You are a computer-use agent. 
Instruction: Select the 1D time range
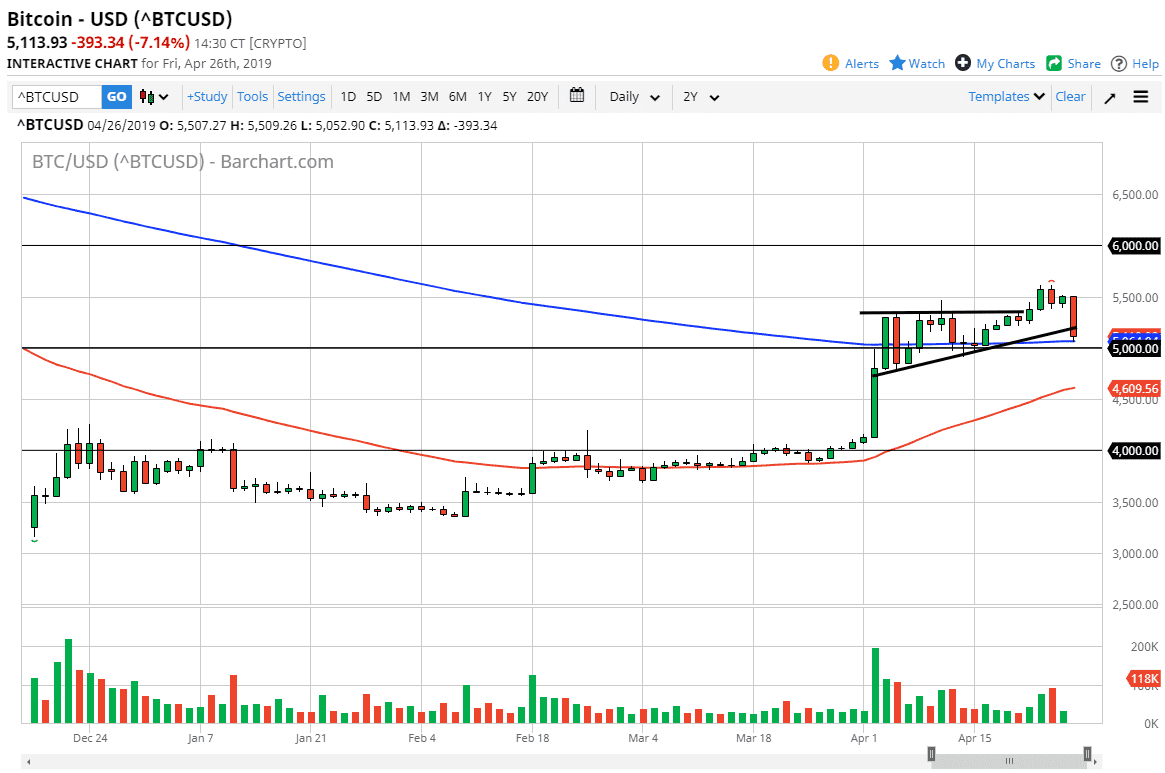(348, 97)
